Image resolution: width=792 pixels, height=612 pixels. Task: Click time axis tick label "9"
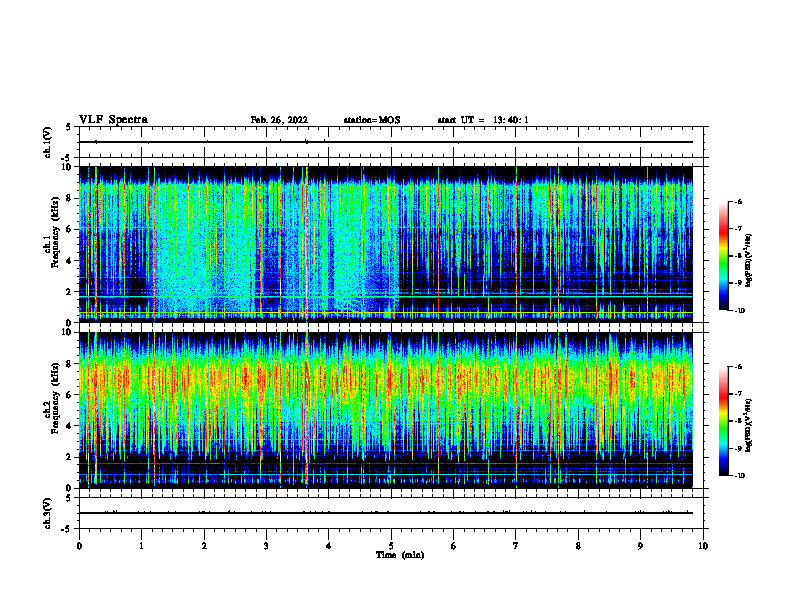coord(640,546)
